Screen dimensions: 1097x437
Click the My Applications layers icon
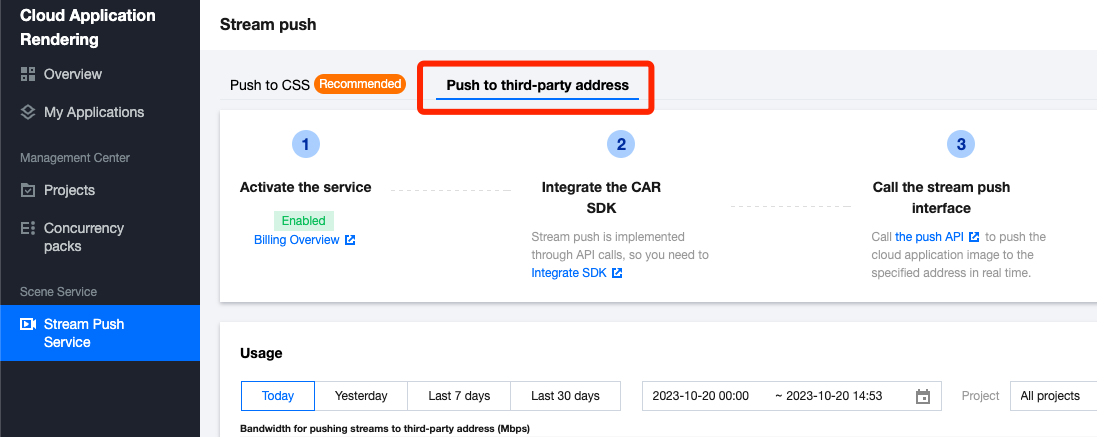(x=28, y=112)
